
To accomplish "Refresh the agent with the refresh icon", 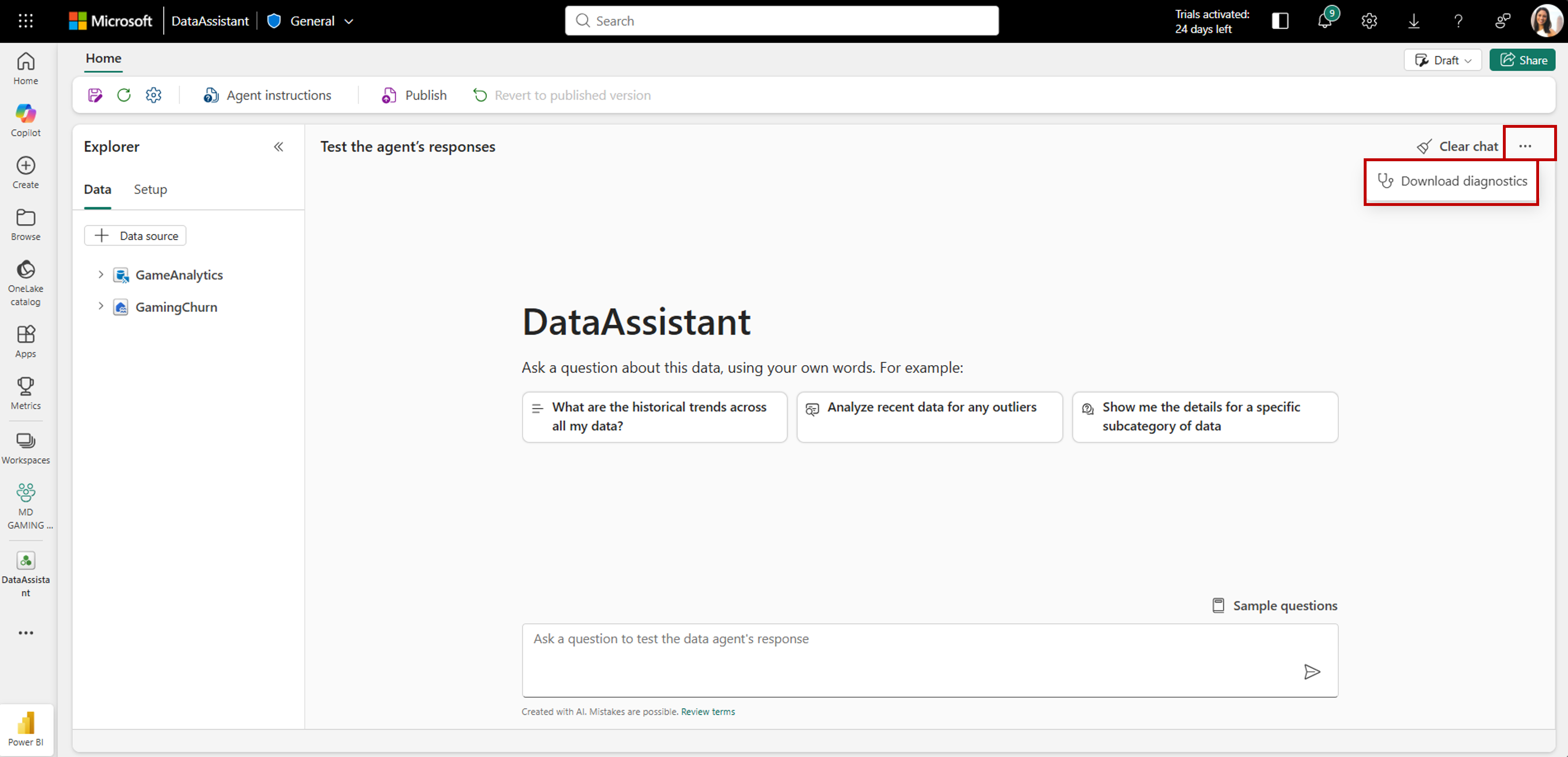I will point(124,95).
